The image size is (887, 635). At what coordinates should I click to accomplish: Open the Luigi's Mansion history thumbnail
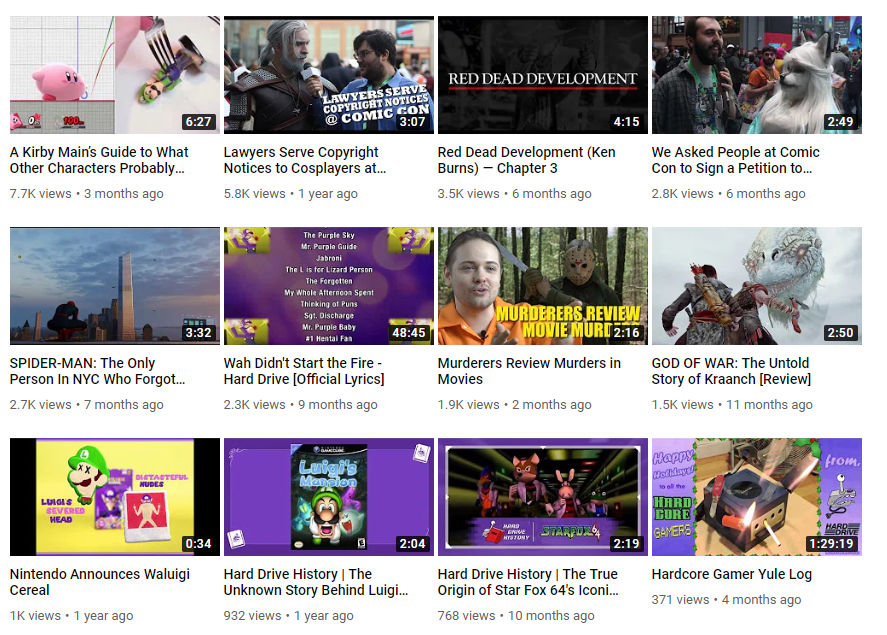pyautogui.click(x=329, y=497)
